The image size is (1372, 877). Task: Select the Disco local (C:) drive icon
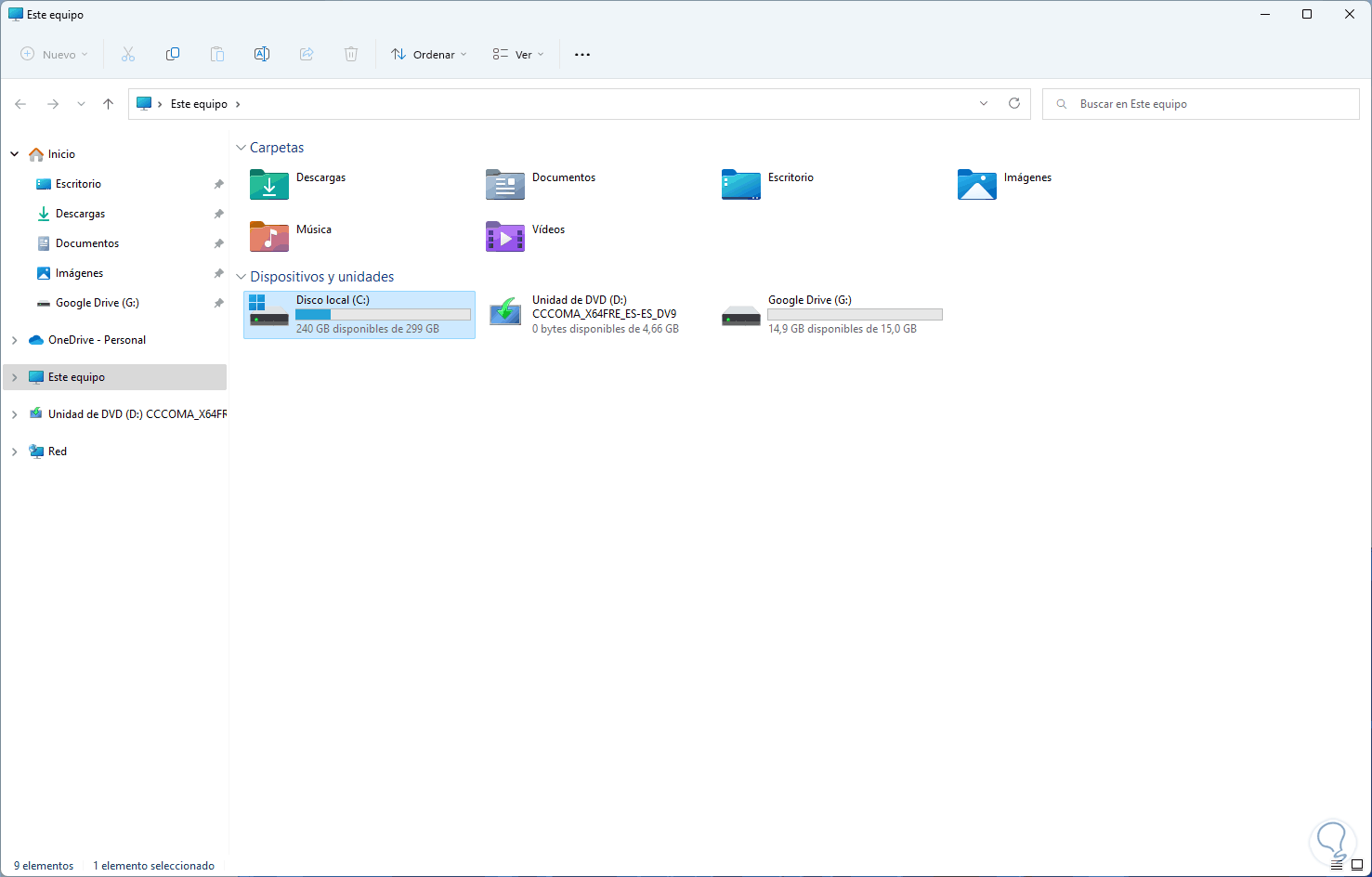[269, 311]
